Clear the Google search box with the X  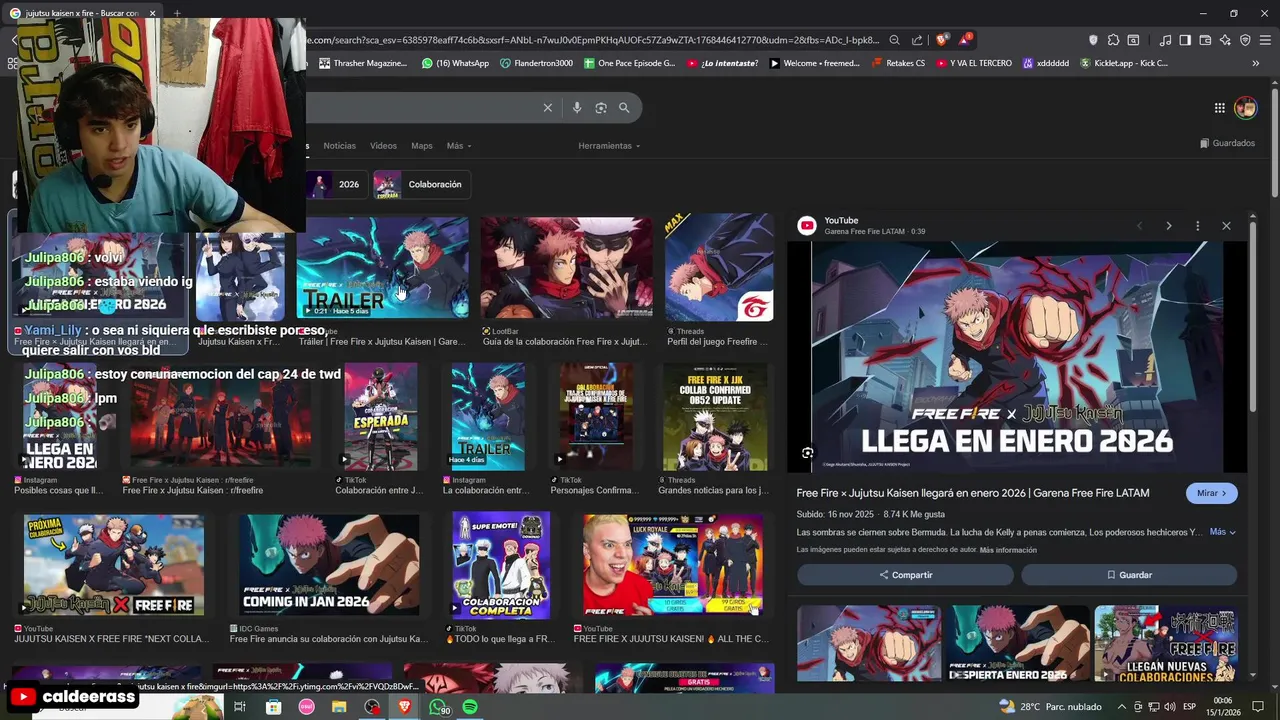[x=547, y=108]
